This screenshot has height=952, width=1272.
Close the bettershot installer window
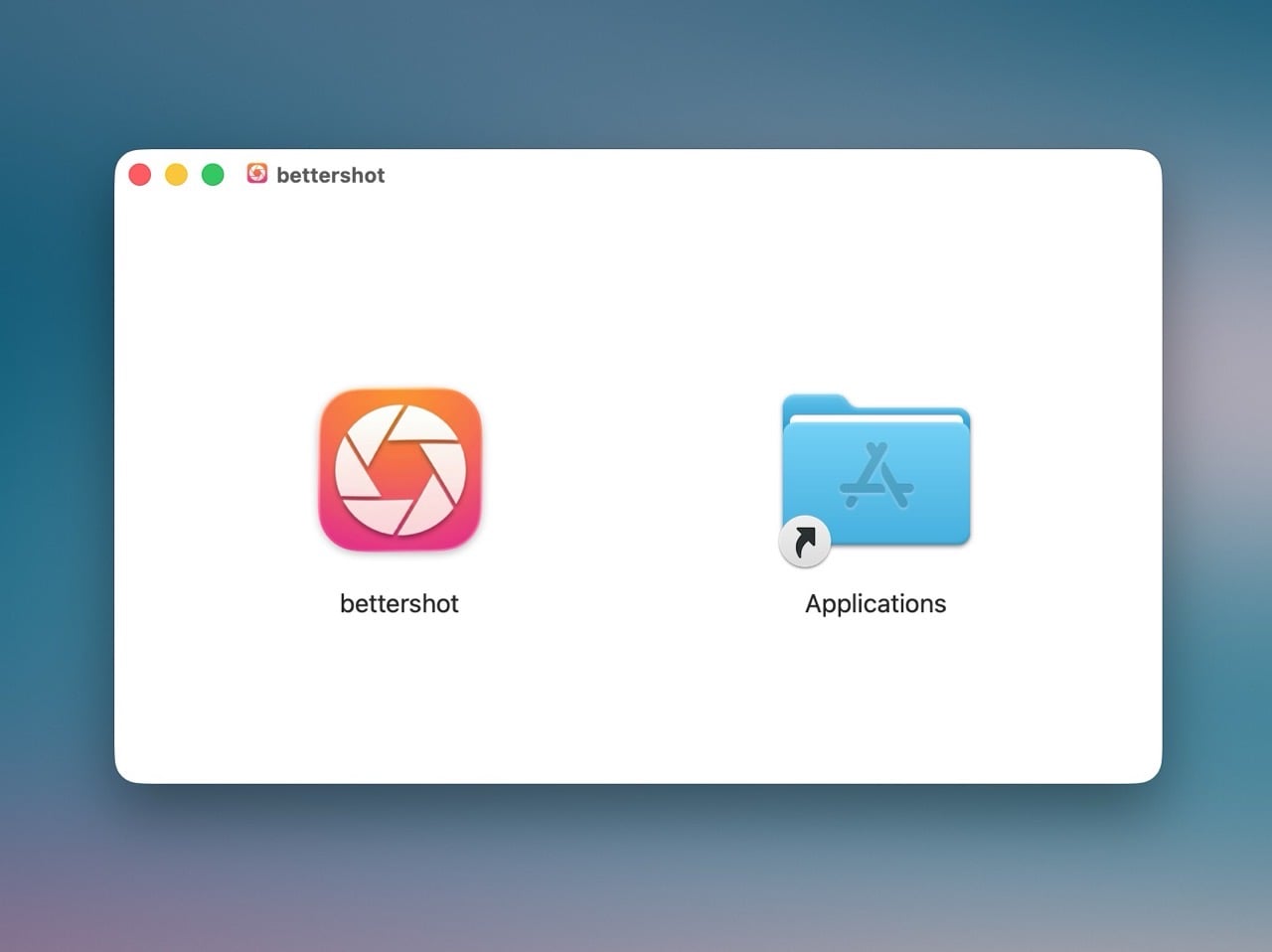point(140,175)
